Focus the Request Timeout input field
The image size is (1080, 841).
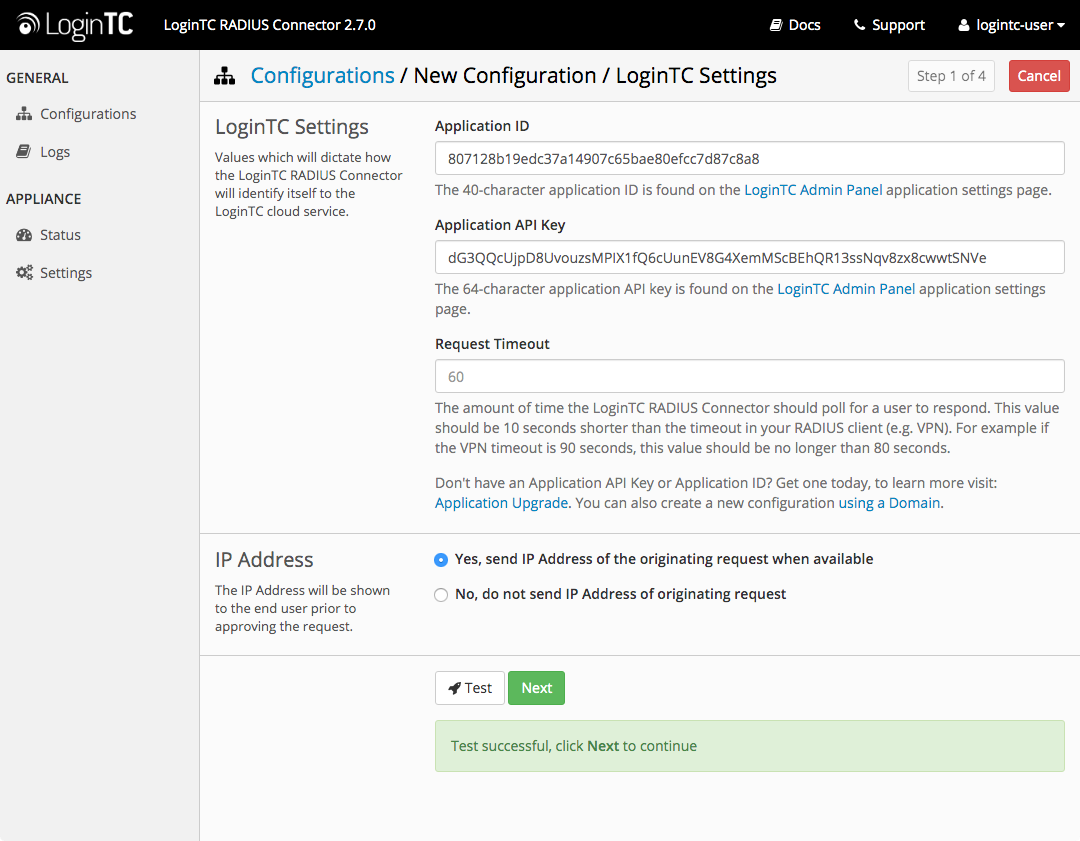click(749, 377)
